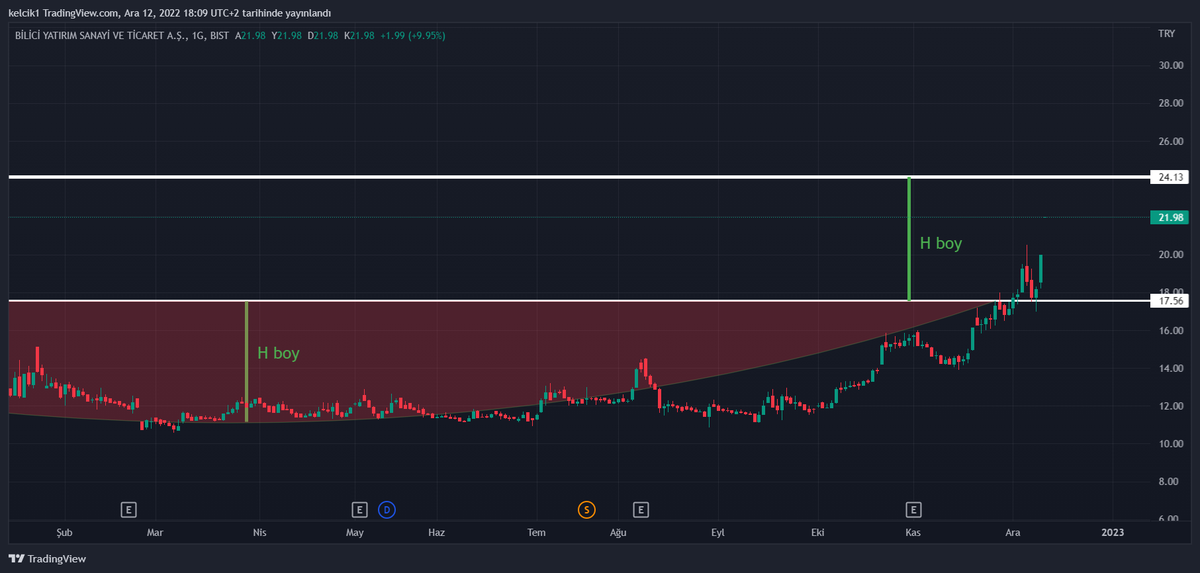Click the 16.00 price axis label
The width and height of the screenshot is (1200, 573).
(x=1170, y=331)
